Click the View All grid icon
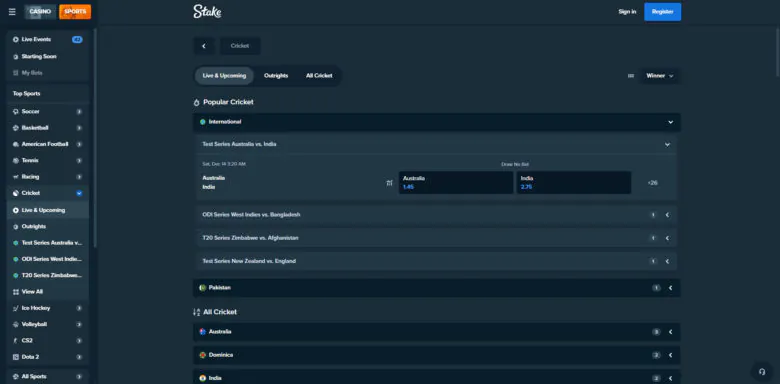Viewport: 780px width, 384px height. point(15,292)
